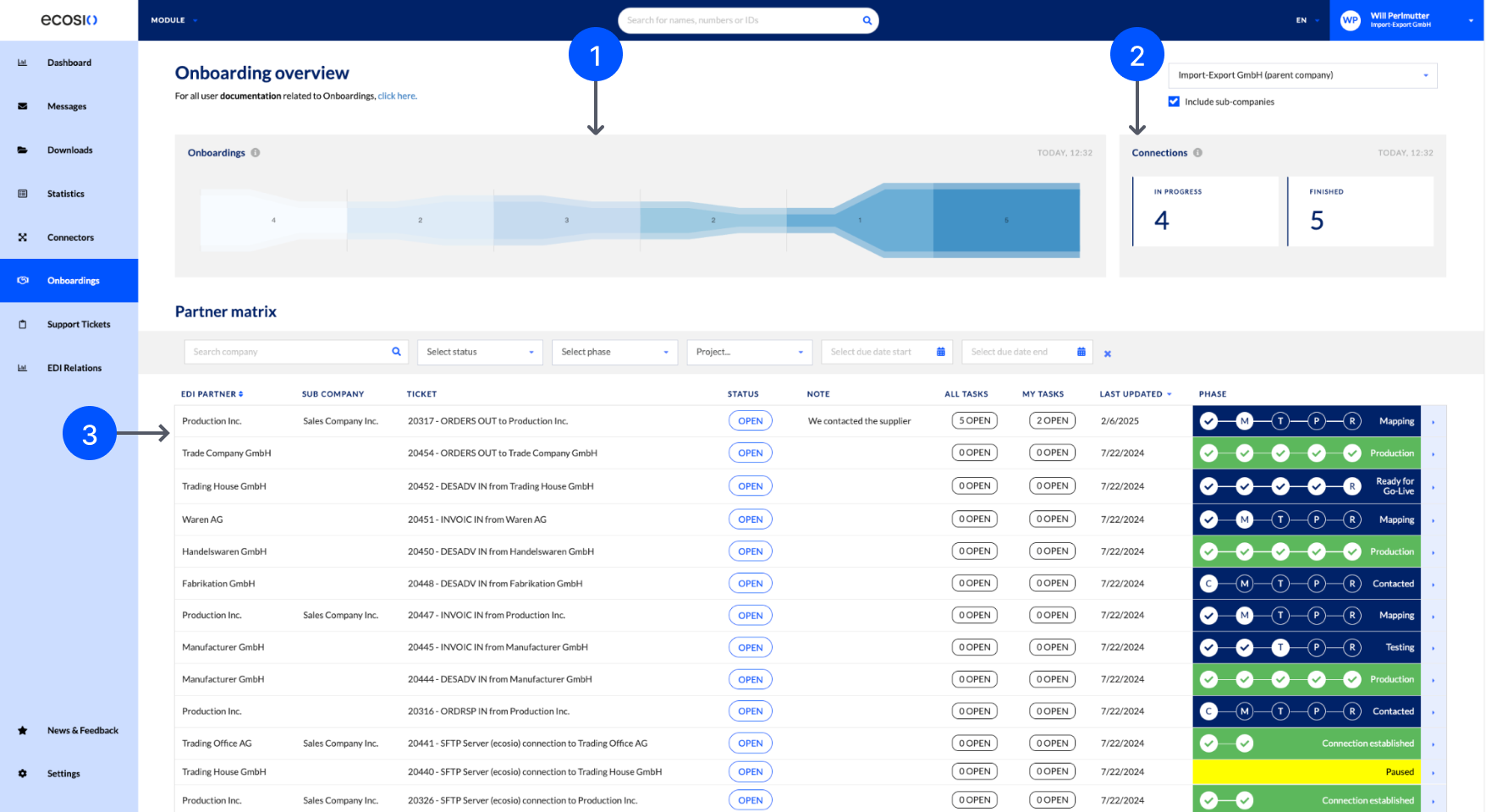Open the Select status dropdown
This screenshot has width=1486, height=812.
[x=480, y=352]
